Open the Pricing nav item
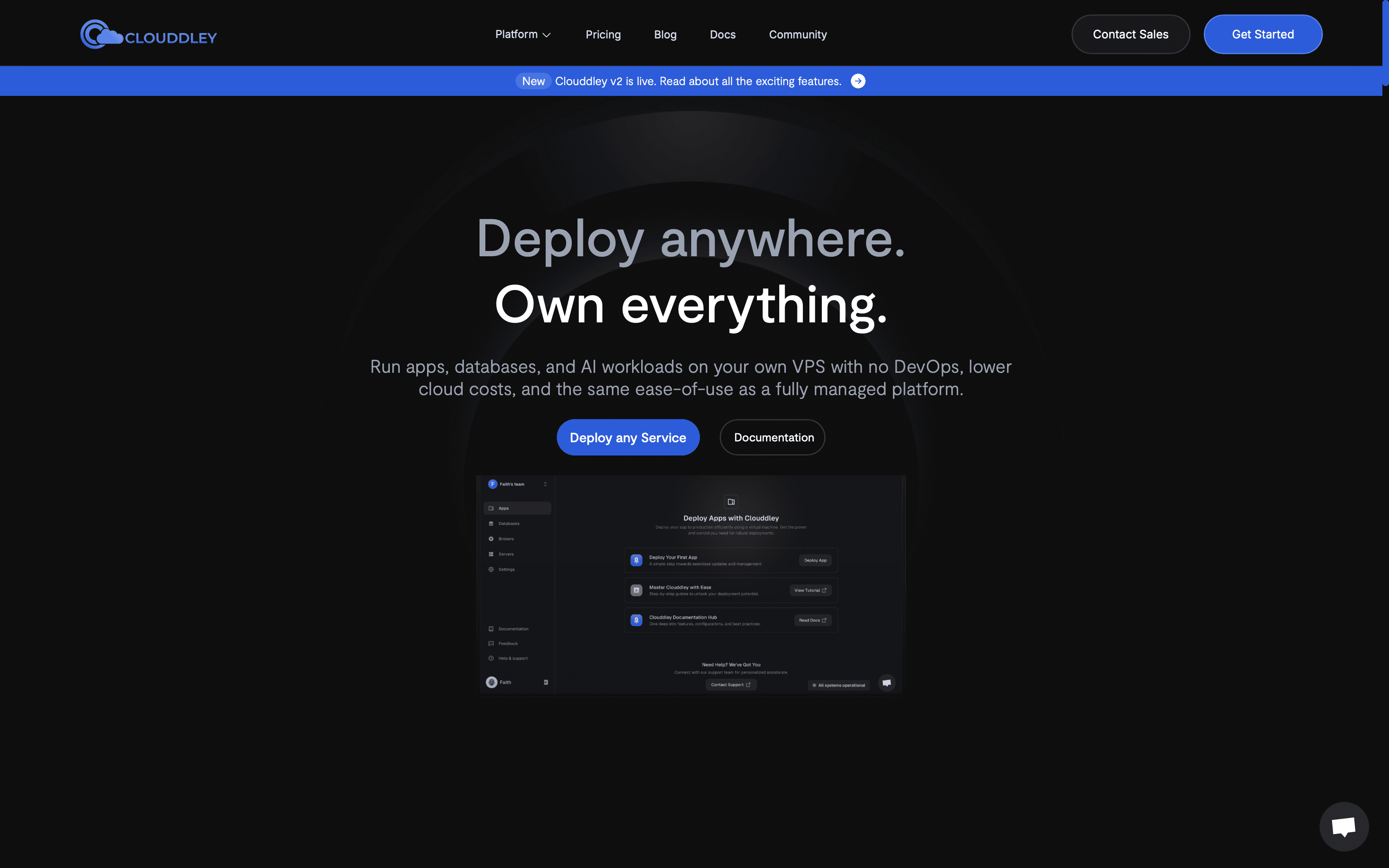Viewport: 1389px width, 868px height. coord(603,34)
